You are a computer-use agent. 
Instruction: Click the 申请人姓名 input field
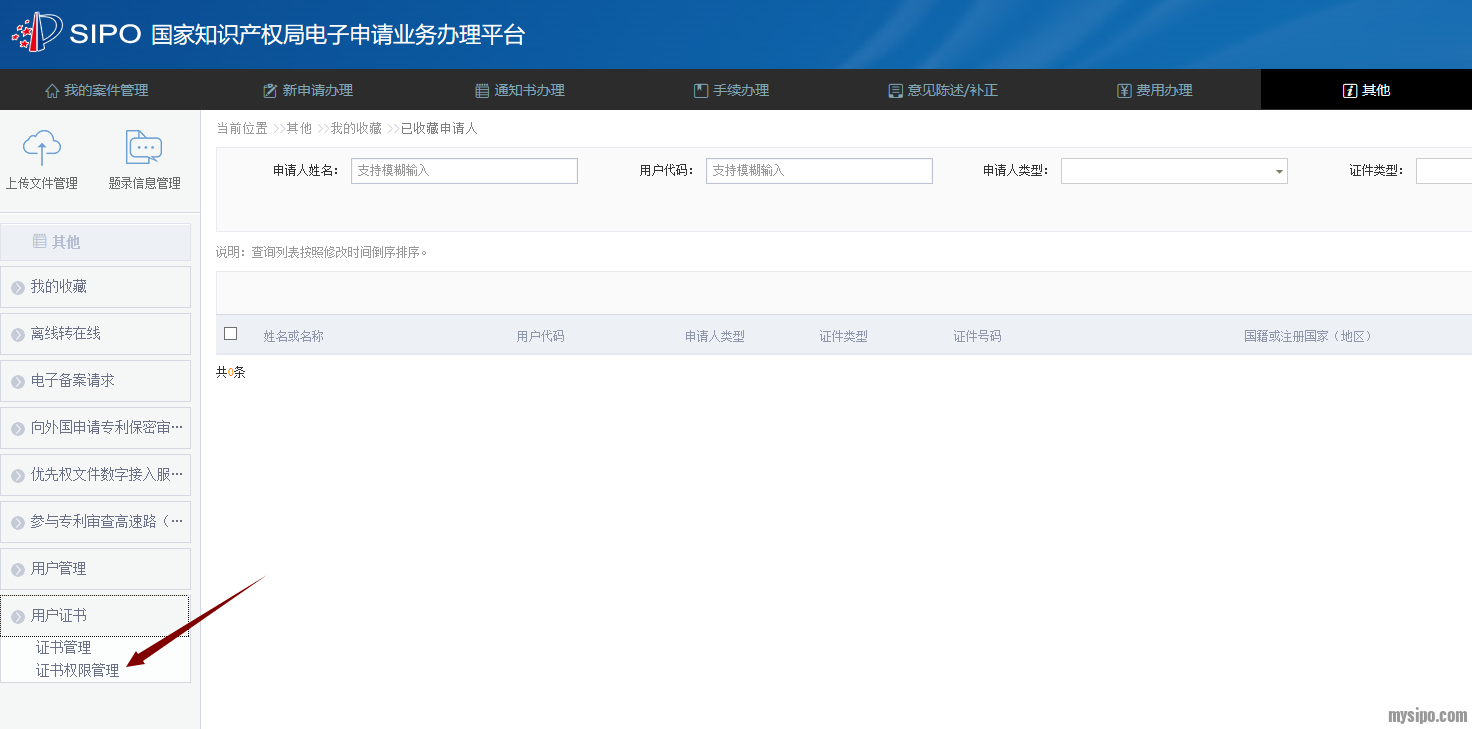[464, 171]
